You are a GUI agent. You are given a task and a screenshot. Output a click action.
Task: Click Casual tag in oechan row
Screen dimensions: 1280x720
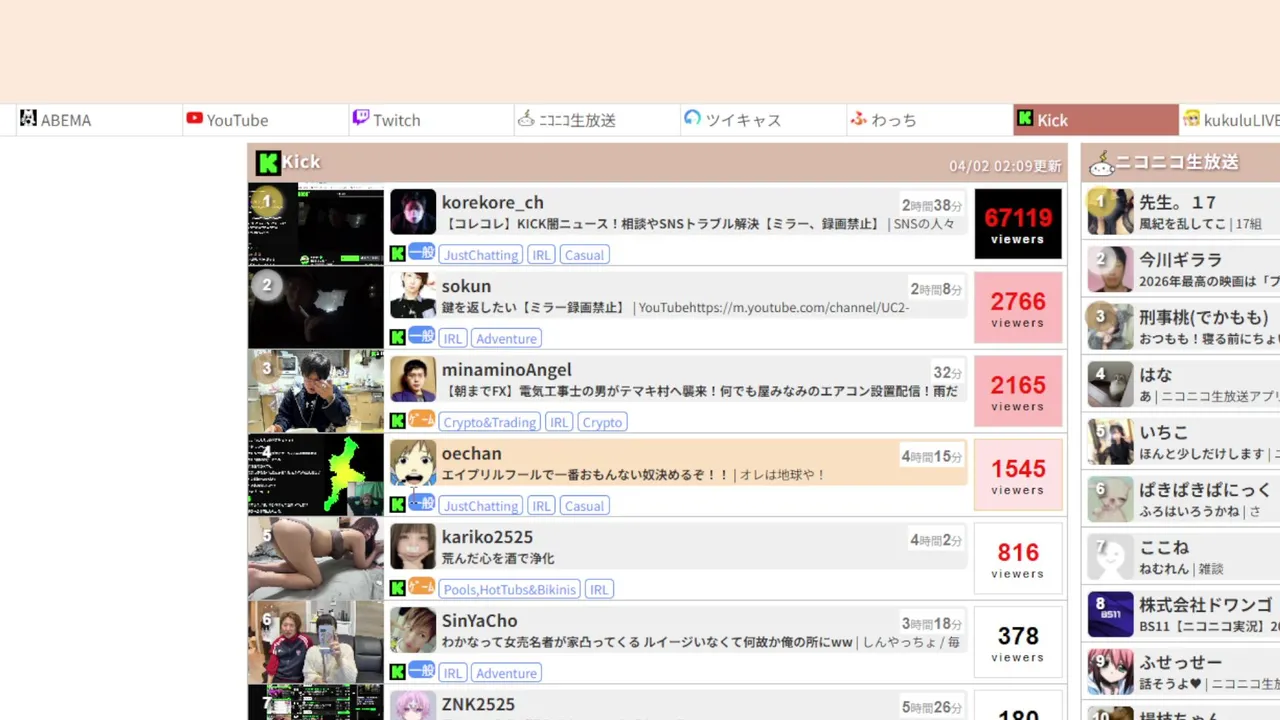click(x=584, y=506)
